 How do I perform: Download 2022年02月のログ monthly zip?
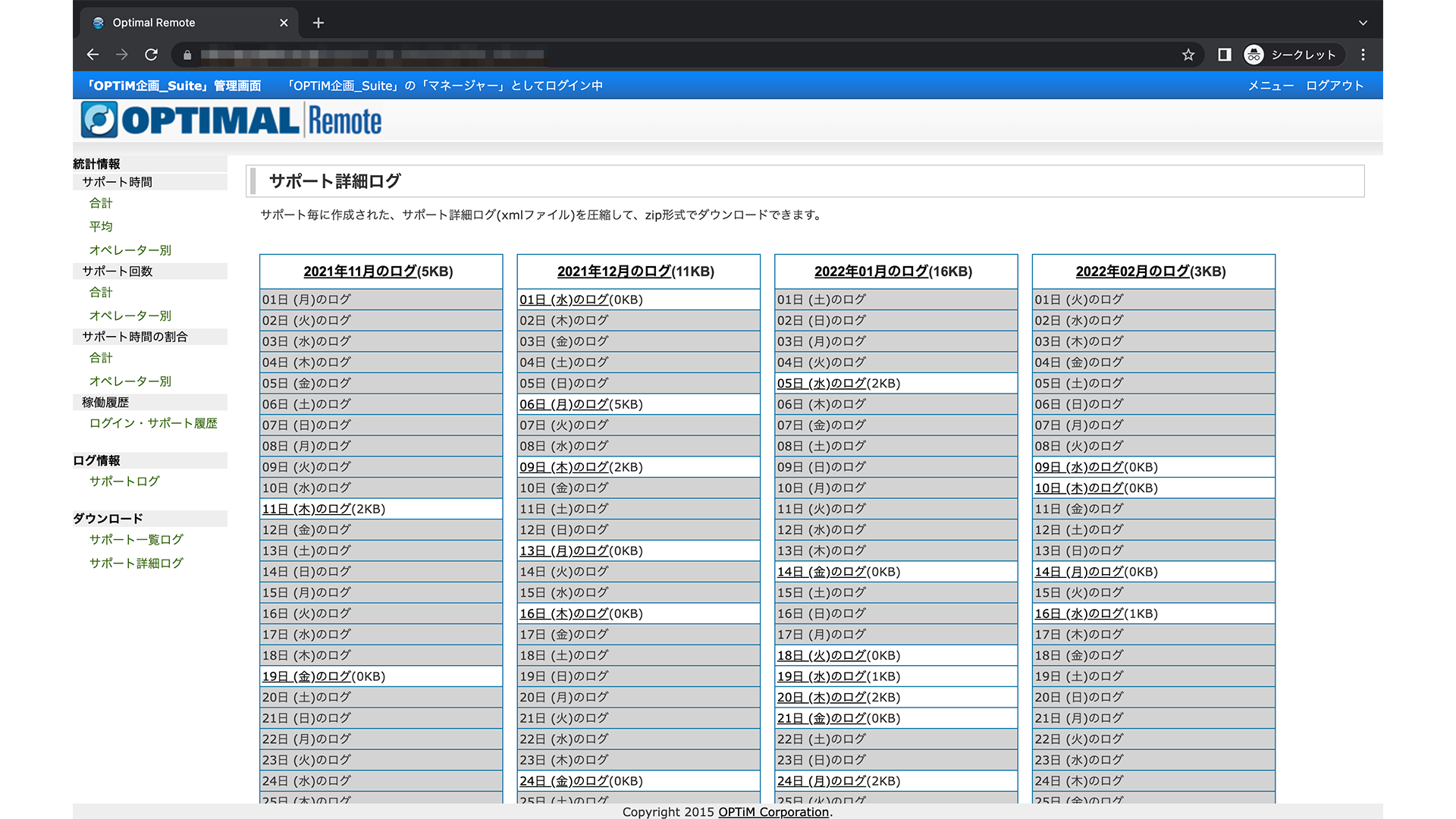[x=1132, y=271]
